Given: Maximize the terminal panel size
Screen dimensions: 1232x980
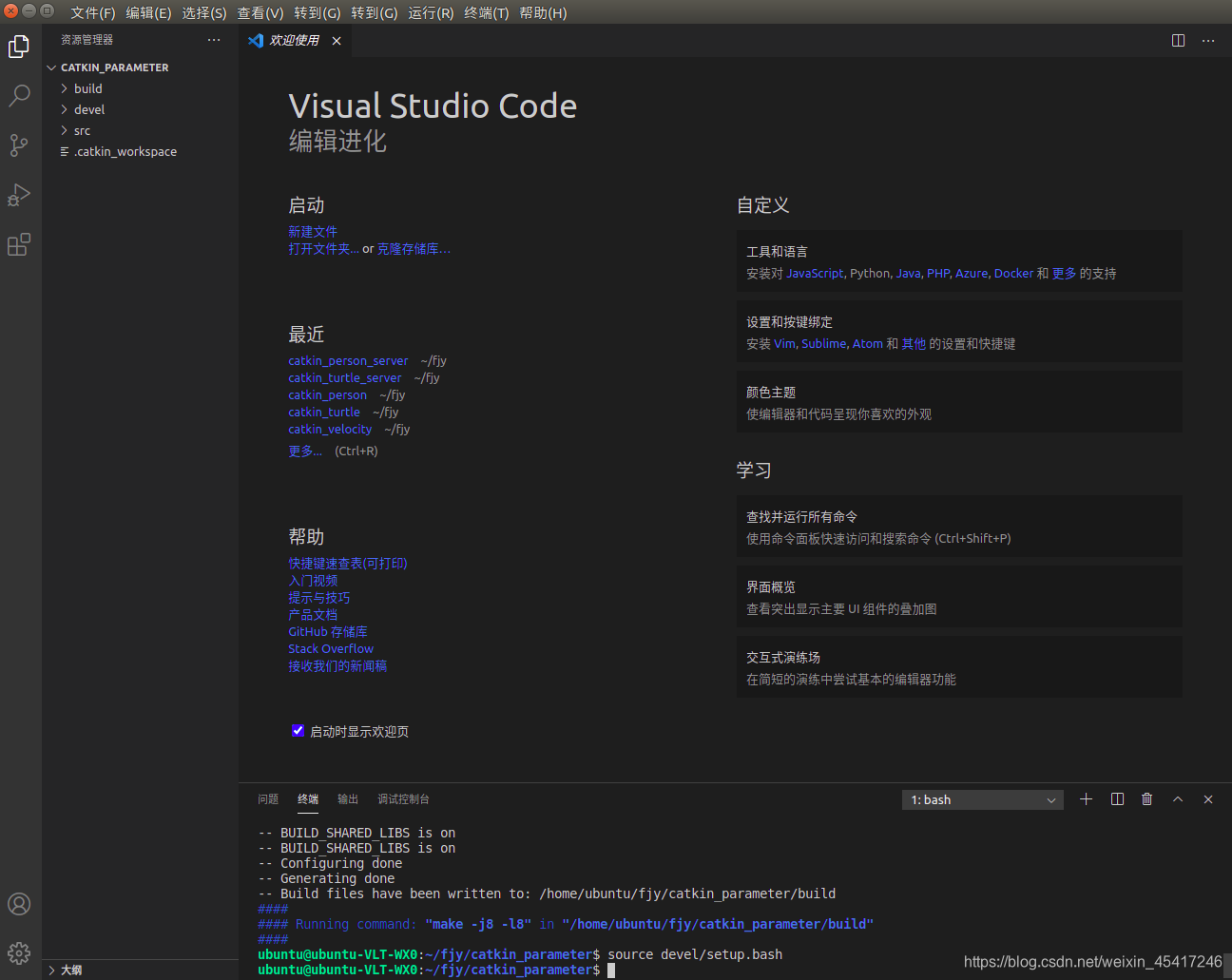Looking at the screenshot, I should [x=1178, y=799].
